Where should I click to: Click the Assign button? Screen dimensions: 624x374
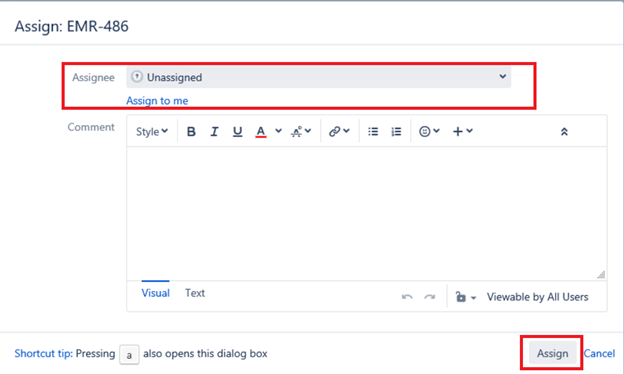[552, 353]
